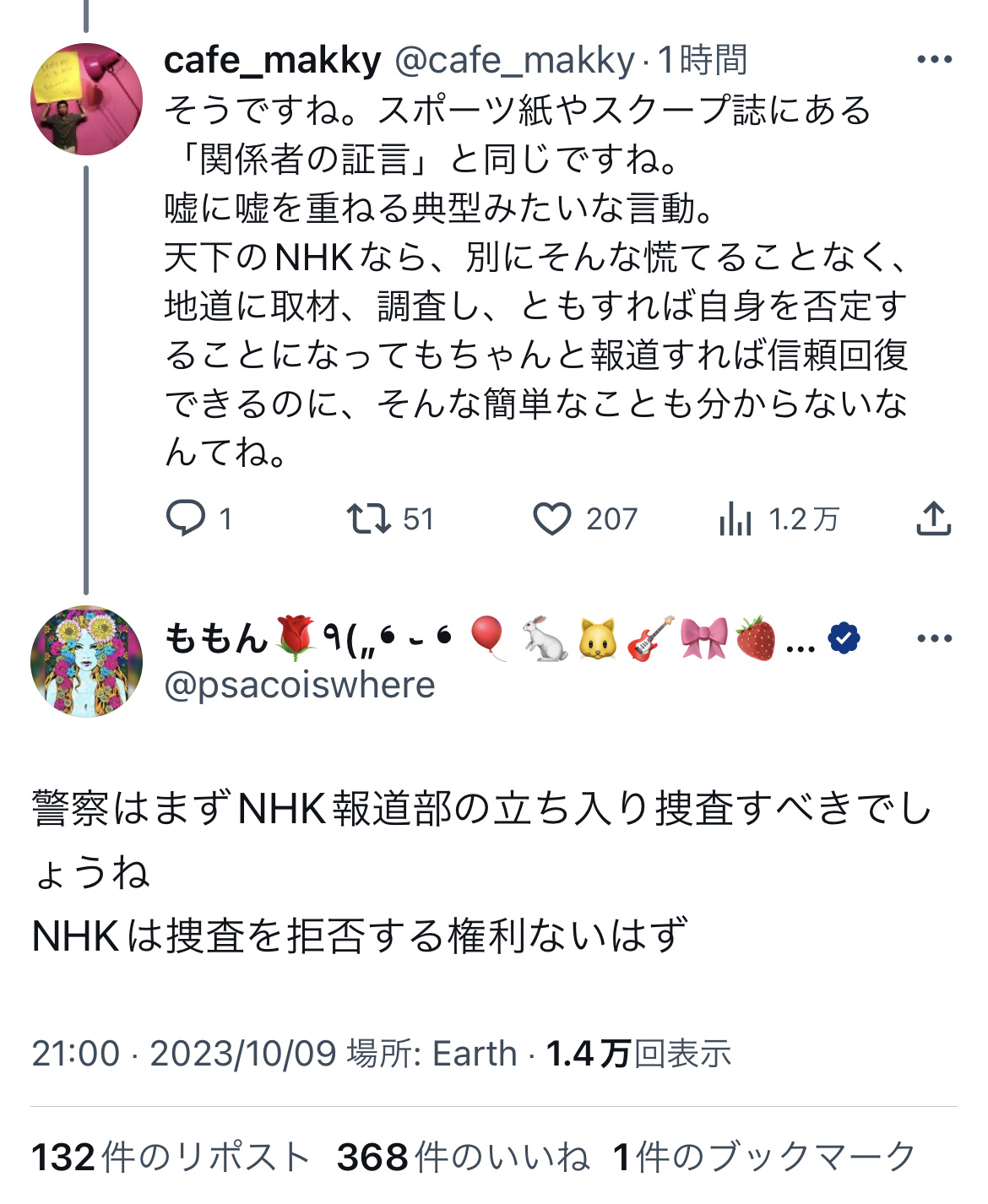Open @psacoiswhere handle link
The width and height of the screenshot is (988, 1204).
pyautogui.click(x=300, y=686)
